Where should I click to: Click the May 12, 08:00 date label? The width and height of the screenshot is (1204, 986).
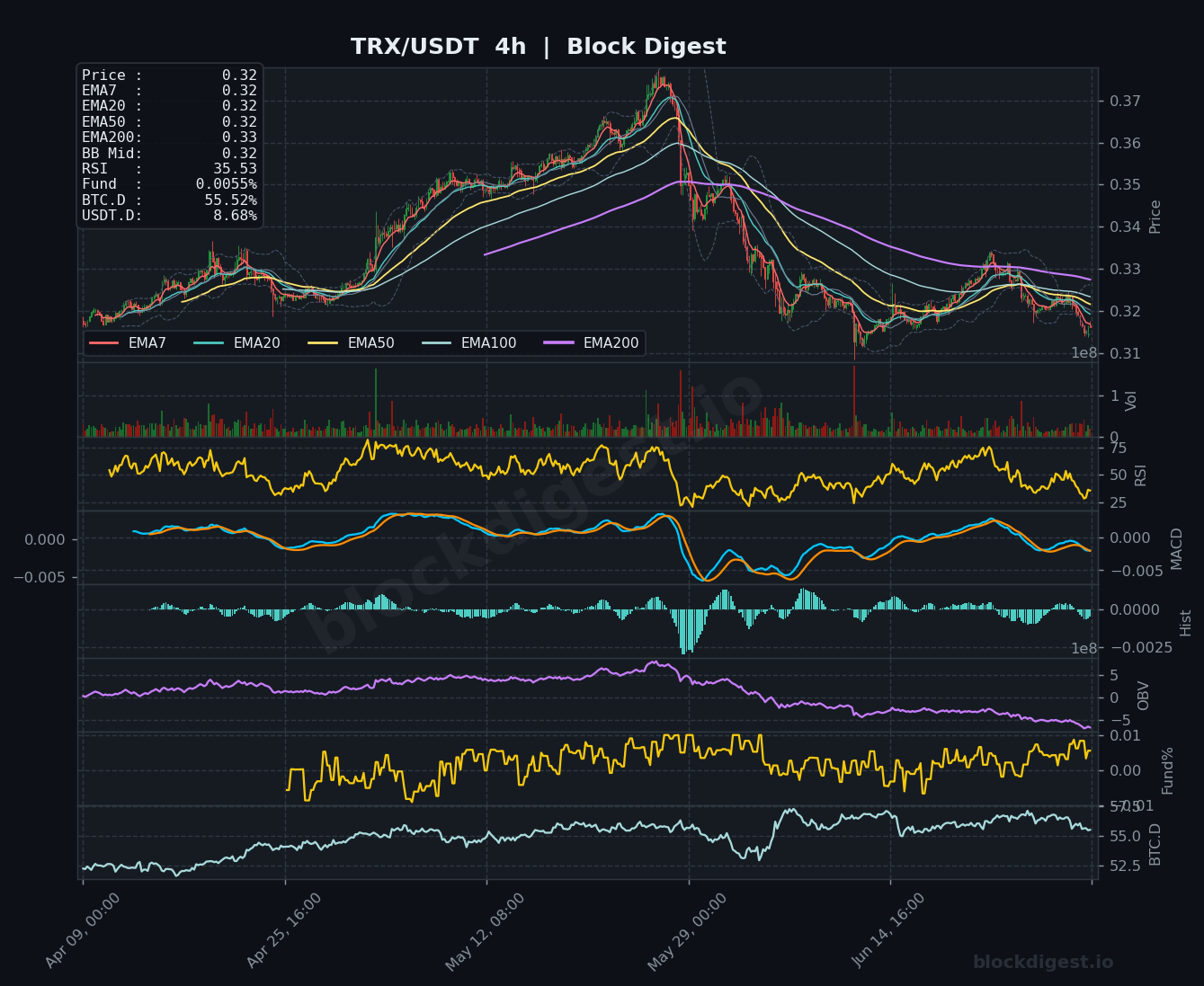click(486, 930)
